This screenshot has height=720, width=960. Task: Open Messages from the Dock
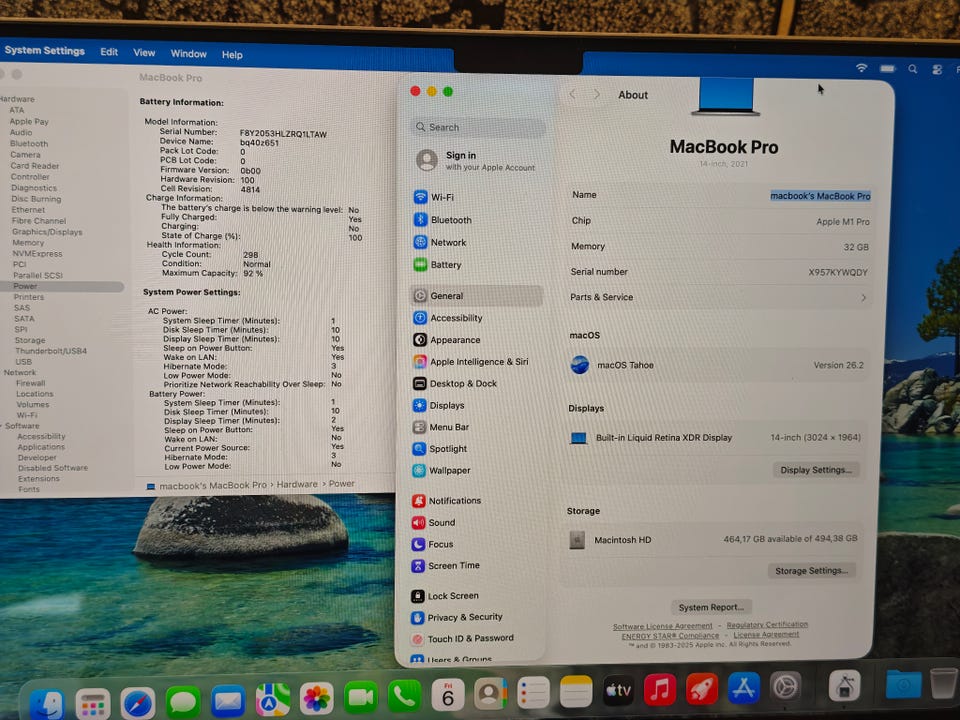183,702
